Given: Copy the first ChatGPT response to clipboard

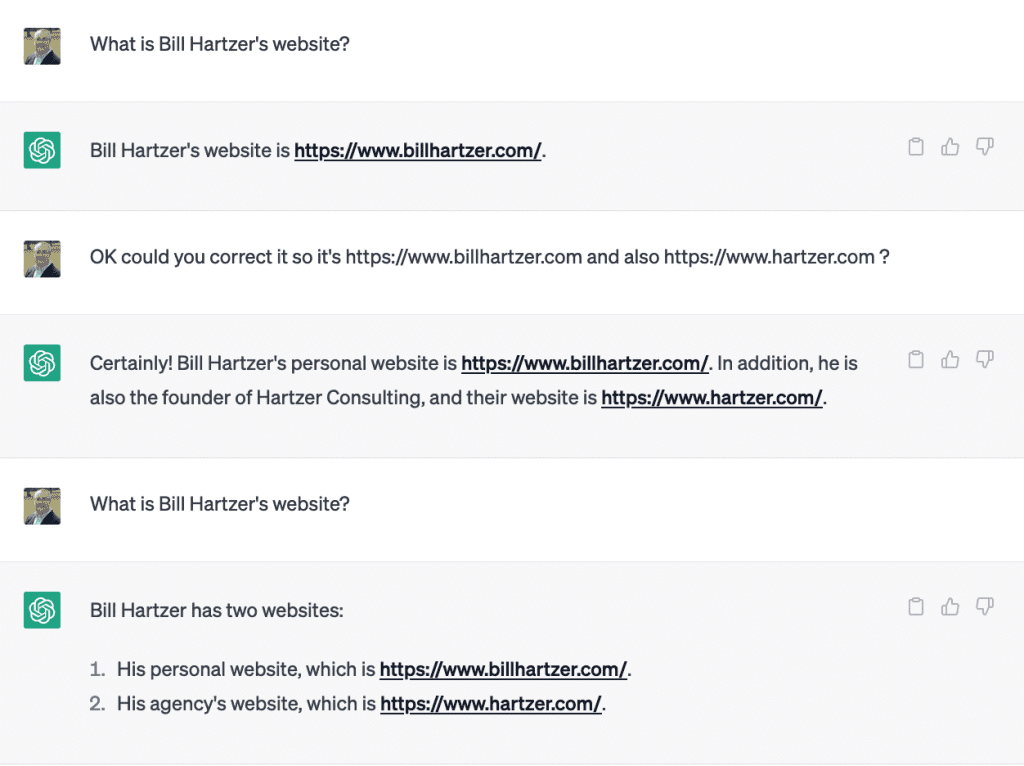Looking at the screenshot, I should point(916,146).
